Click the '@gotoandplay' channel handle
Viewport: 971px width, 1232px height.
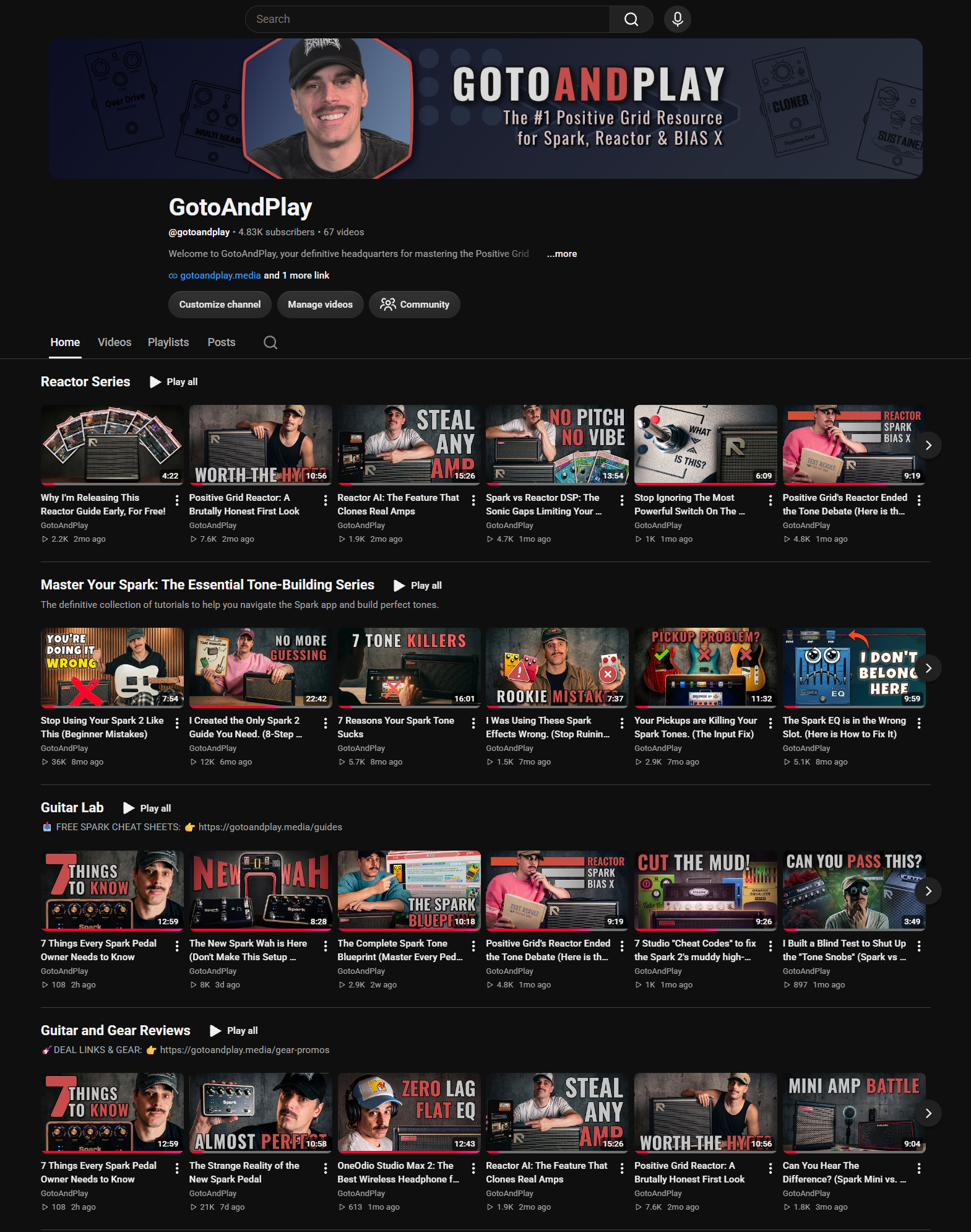[x=199, y=232]
